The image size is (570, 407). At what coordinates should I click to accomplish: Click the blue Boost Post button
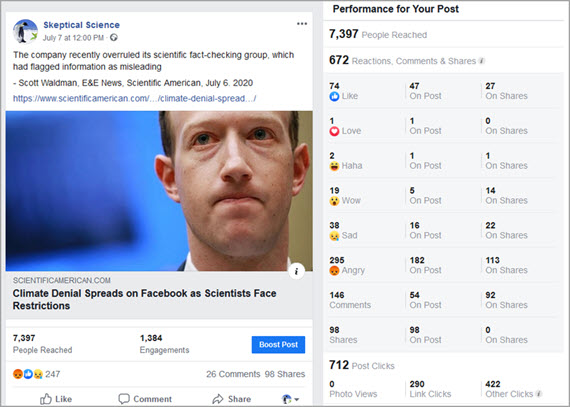(278, 344)
